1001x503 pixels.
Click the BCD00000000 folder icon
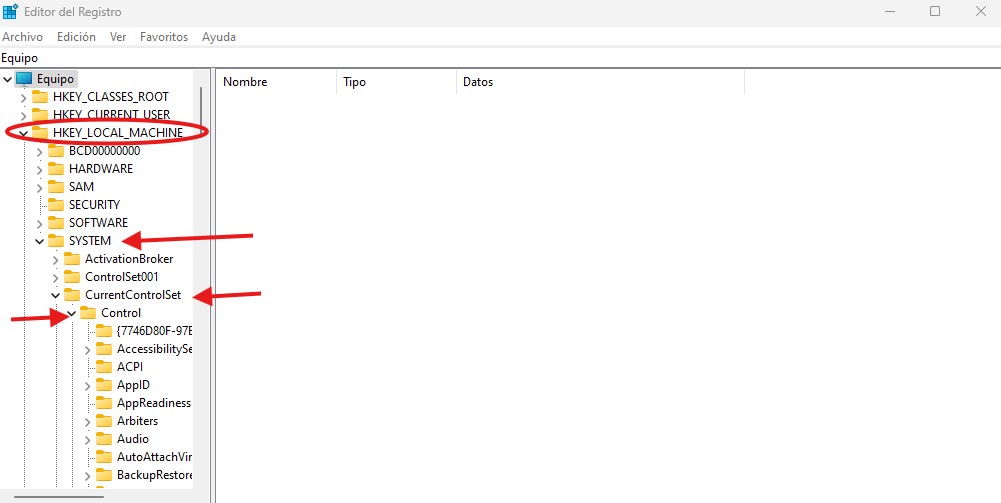(56, 151)
